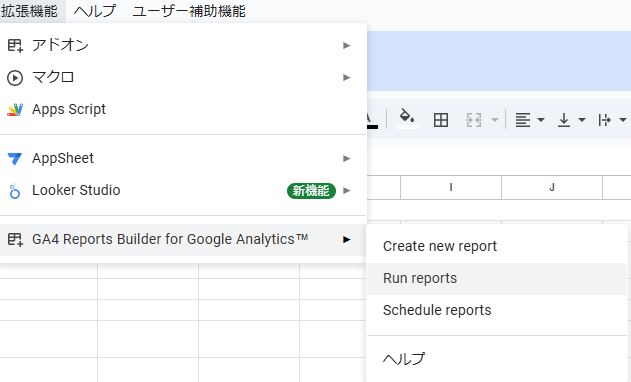Click the AppSheet logo icon
The width and height of the screenshot is (631, 382).
pyautogui.click(x=15, y=159)
